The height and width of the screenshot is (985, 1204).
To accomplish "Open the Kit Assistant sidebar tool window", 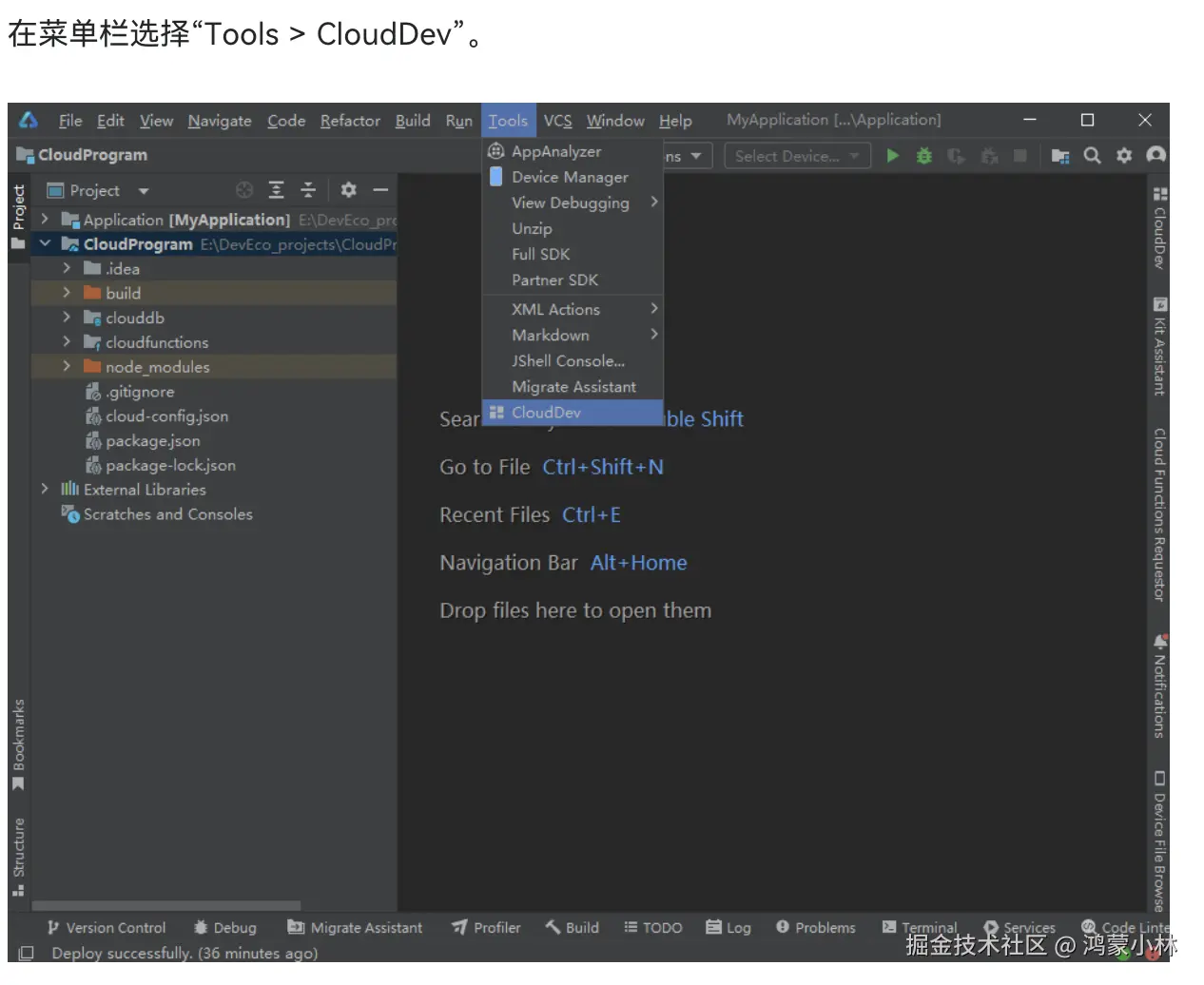I will pyautogui.click(x=1159, y=346).
